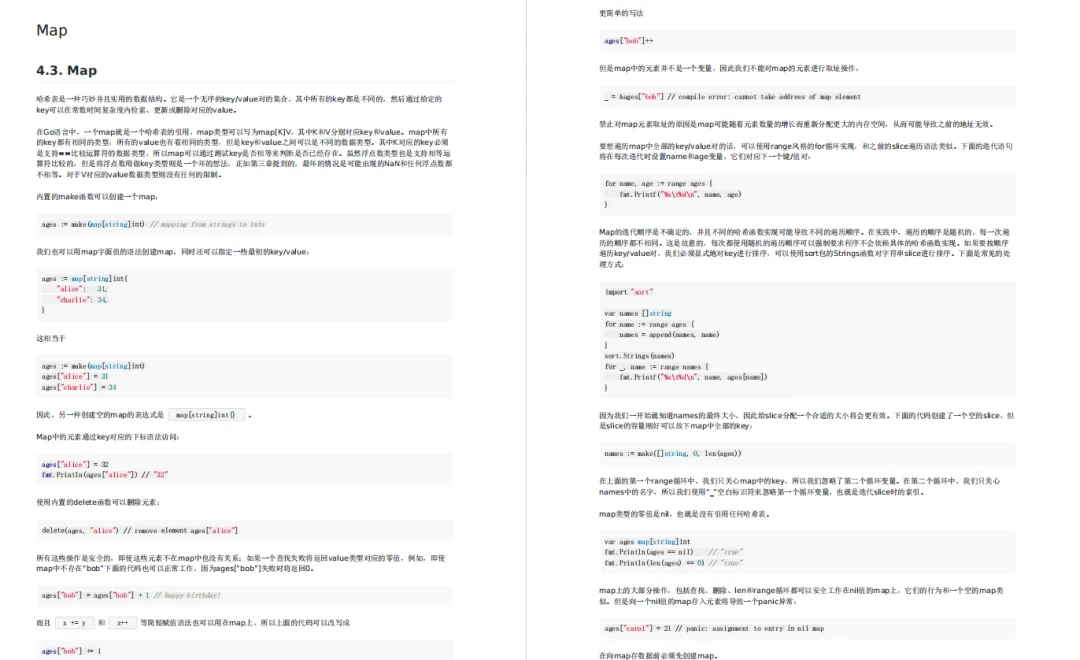The height and width of the screenshot is (660, 1080).
Task: Click code line "names := make([]string, 0, len(ages))"
Action: coord(673,454)
